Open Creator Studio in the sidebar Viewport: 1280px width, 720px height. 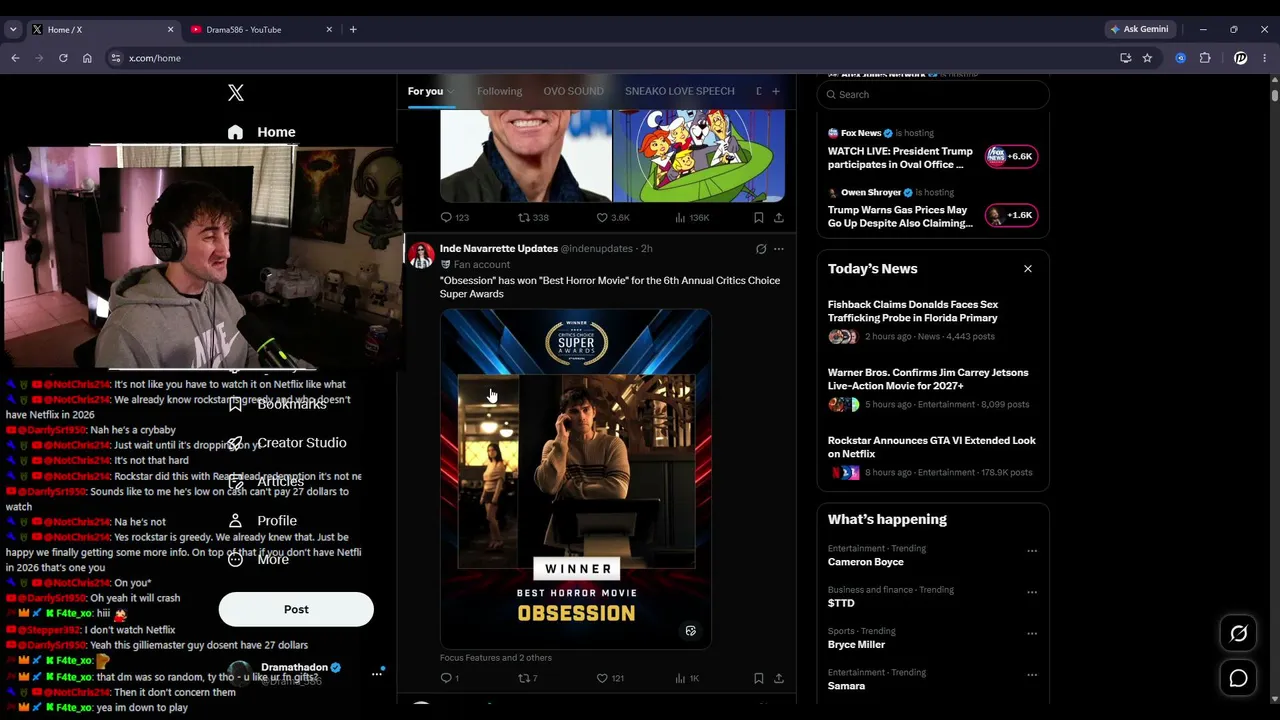[288, 443]
